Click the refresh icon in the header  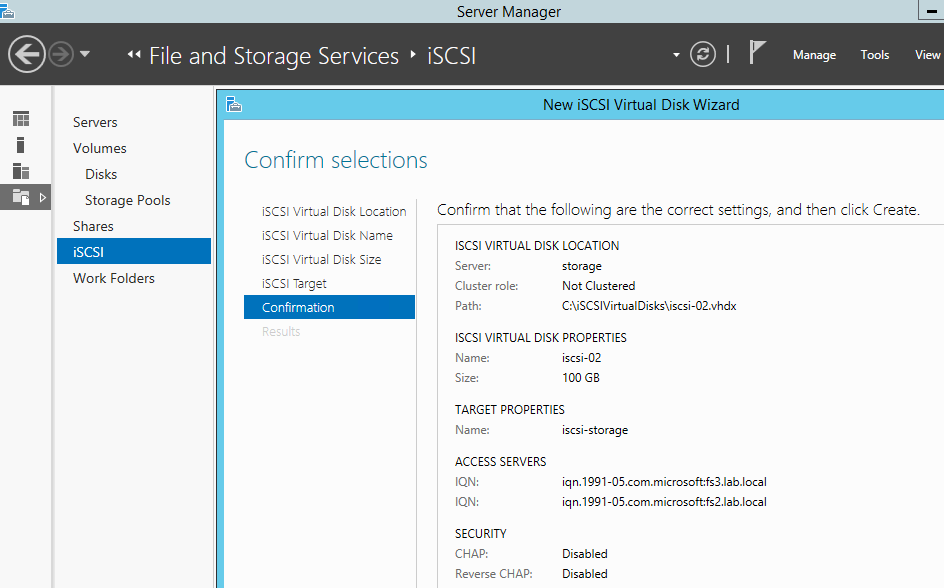tap(703, 54)
